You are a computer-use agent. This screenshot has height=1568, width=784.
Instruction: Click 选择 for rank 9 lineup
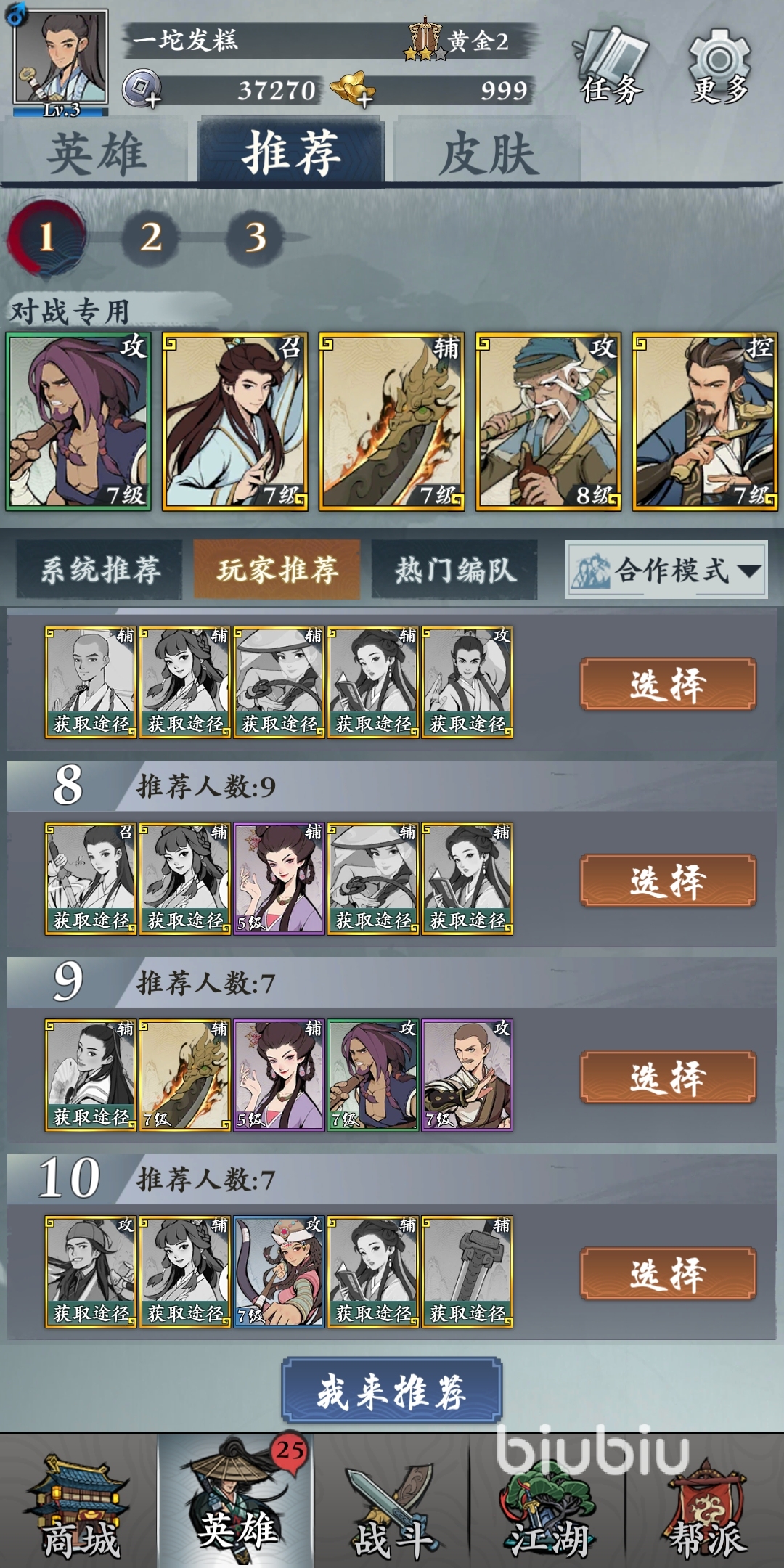pos(668,1077)
